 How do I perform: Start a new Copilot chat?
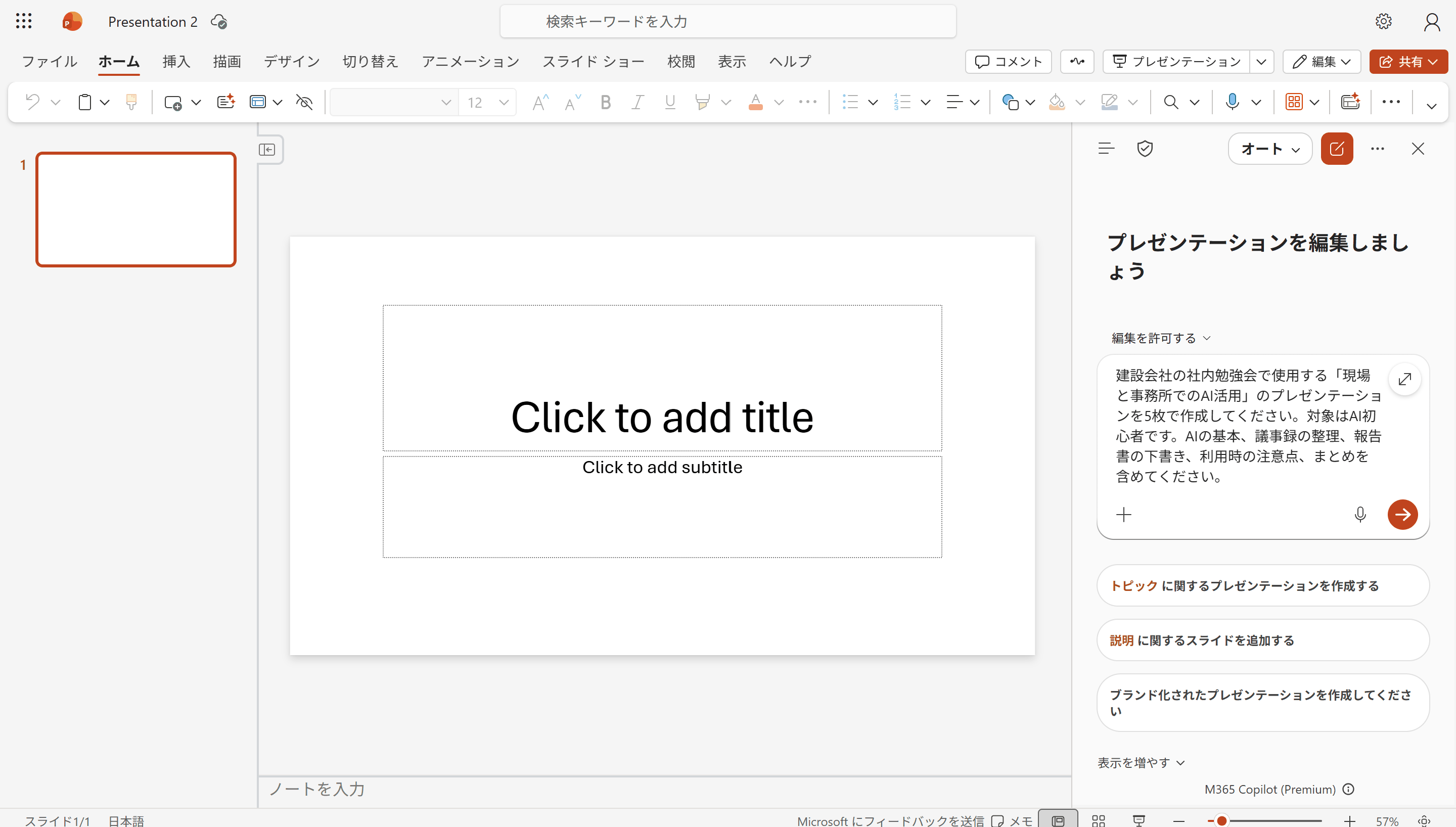pos(1337,149)
